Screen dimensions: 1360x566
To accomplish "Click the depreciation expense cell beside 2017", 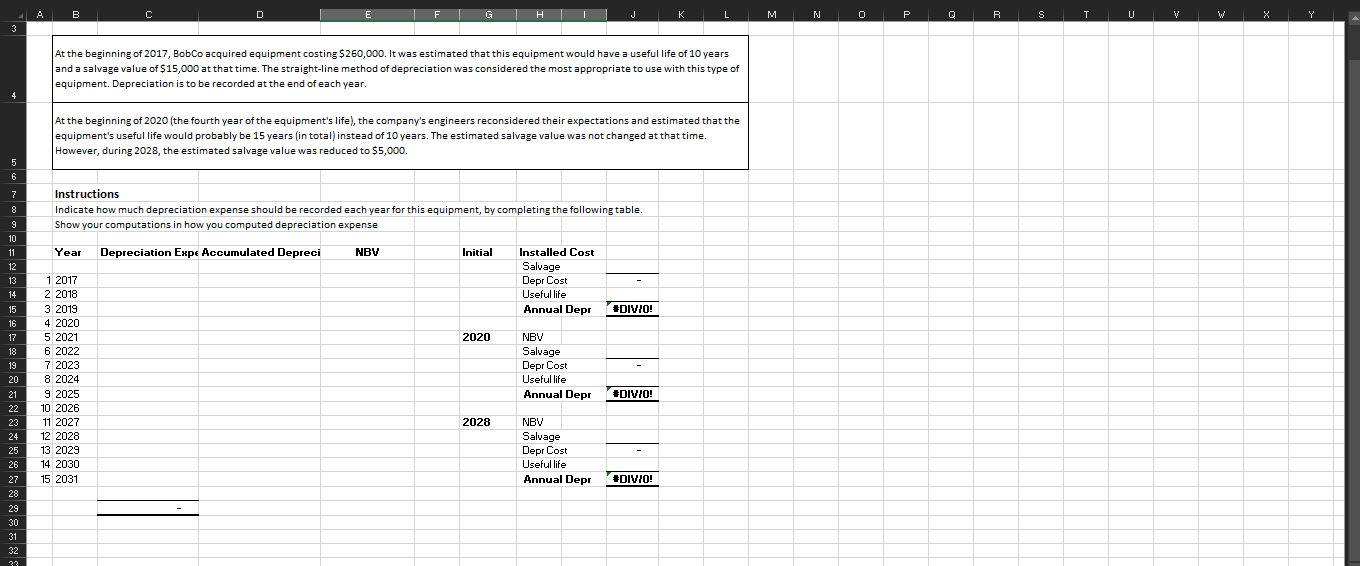I will (148, 280).
